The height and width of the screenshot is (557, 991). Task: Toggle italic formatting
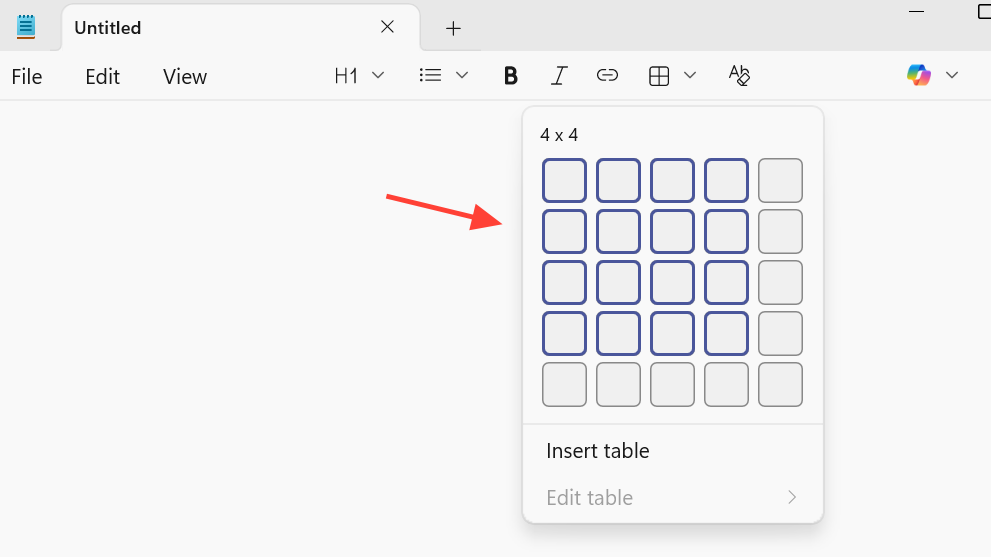click(x=559, y=76)
